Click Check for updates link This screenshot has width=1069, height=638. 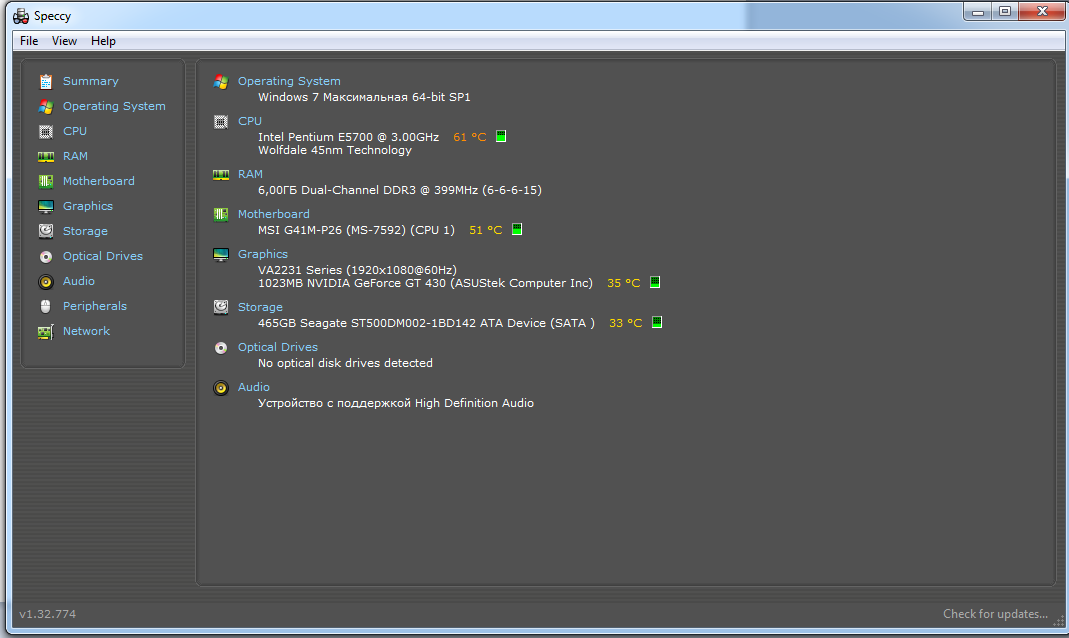tap(995, 614)
